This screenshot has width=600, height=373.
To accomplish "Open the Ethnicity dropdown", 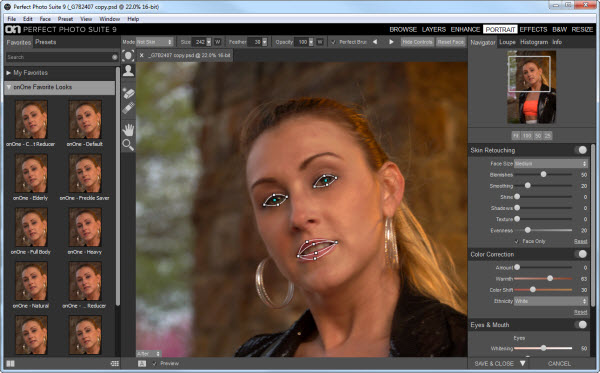I will click(x=551, y=301).
